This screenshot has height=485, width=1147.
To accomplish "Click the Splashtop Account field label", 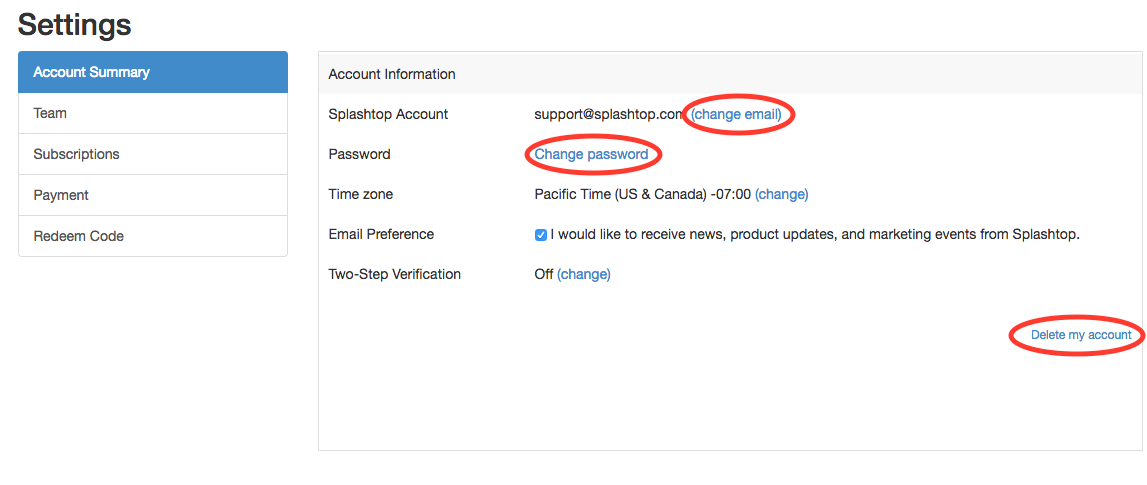I will 388,114.
